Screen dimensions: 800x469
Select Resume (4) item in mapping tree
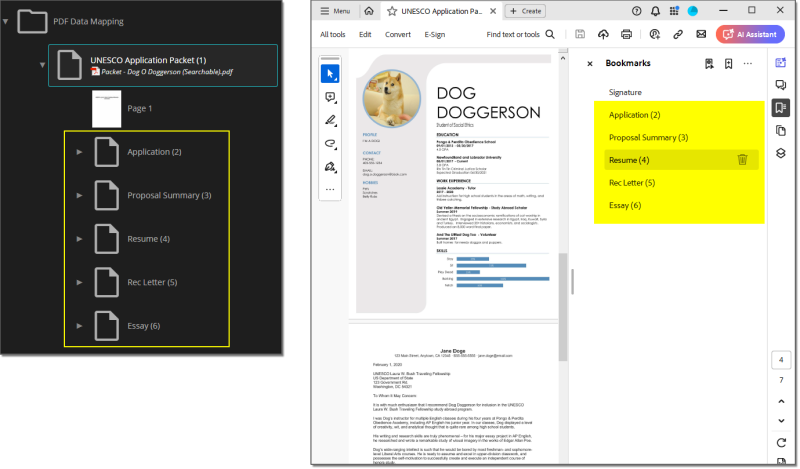(x=148, y=238)
